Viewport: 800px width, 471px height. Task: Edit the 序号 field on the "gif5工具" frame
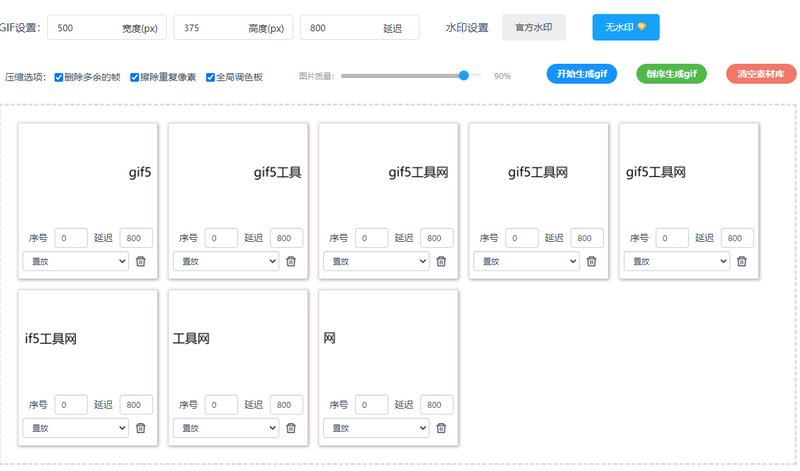tap(221, 238)
